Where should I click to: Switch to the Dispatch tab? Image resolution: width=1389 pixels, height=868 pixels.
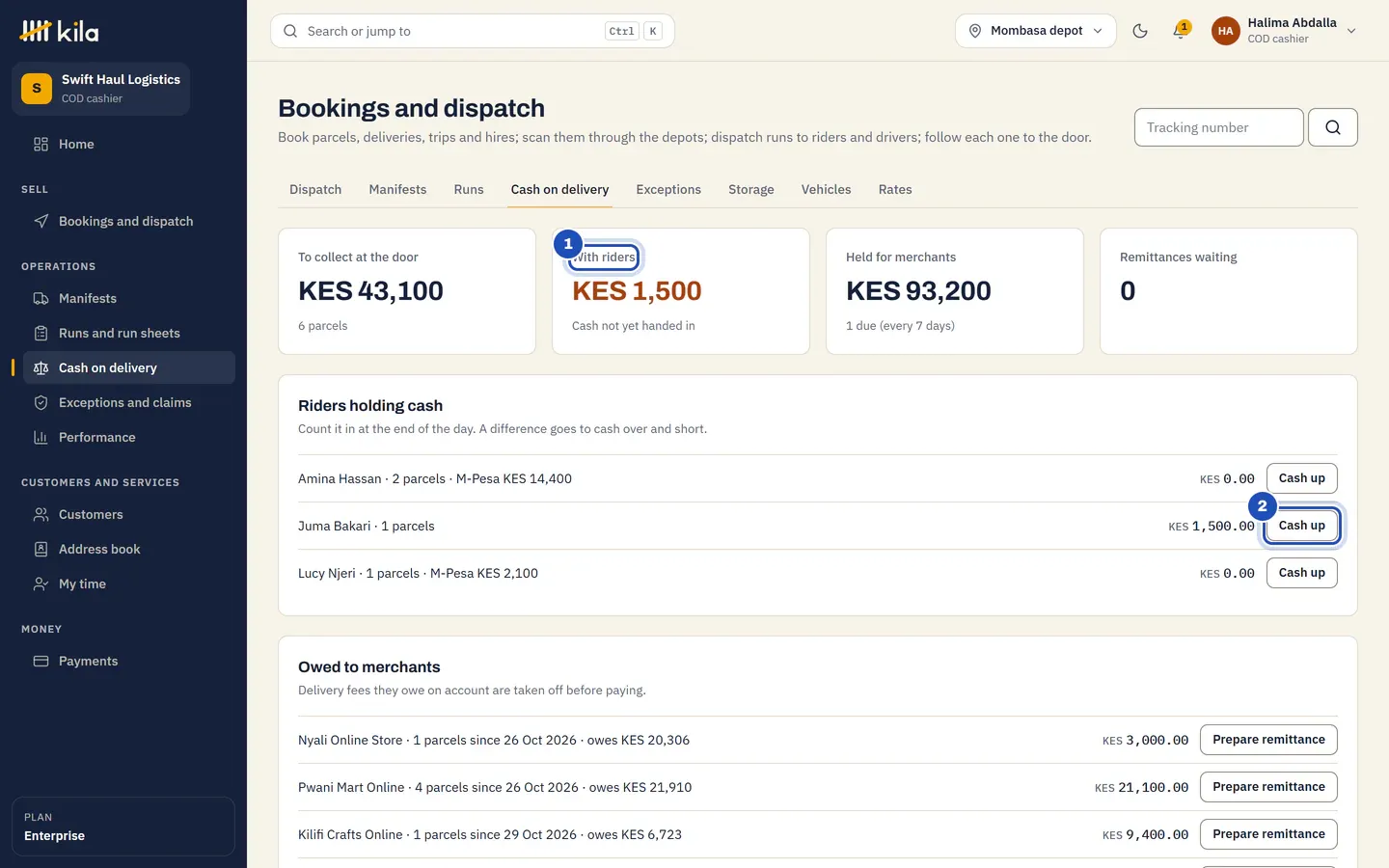pos(315,189)
